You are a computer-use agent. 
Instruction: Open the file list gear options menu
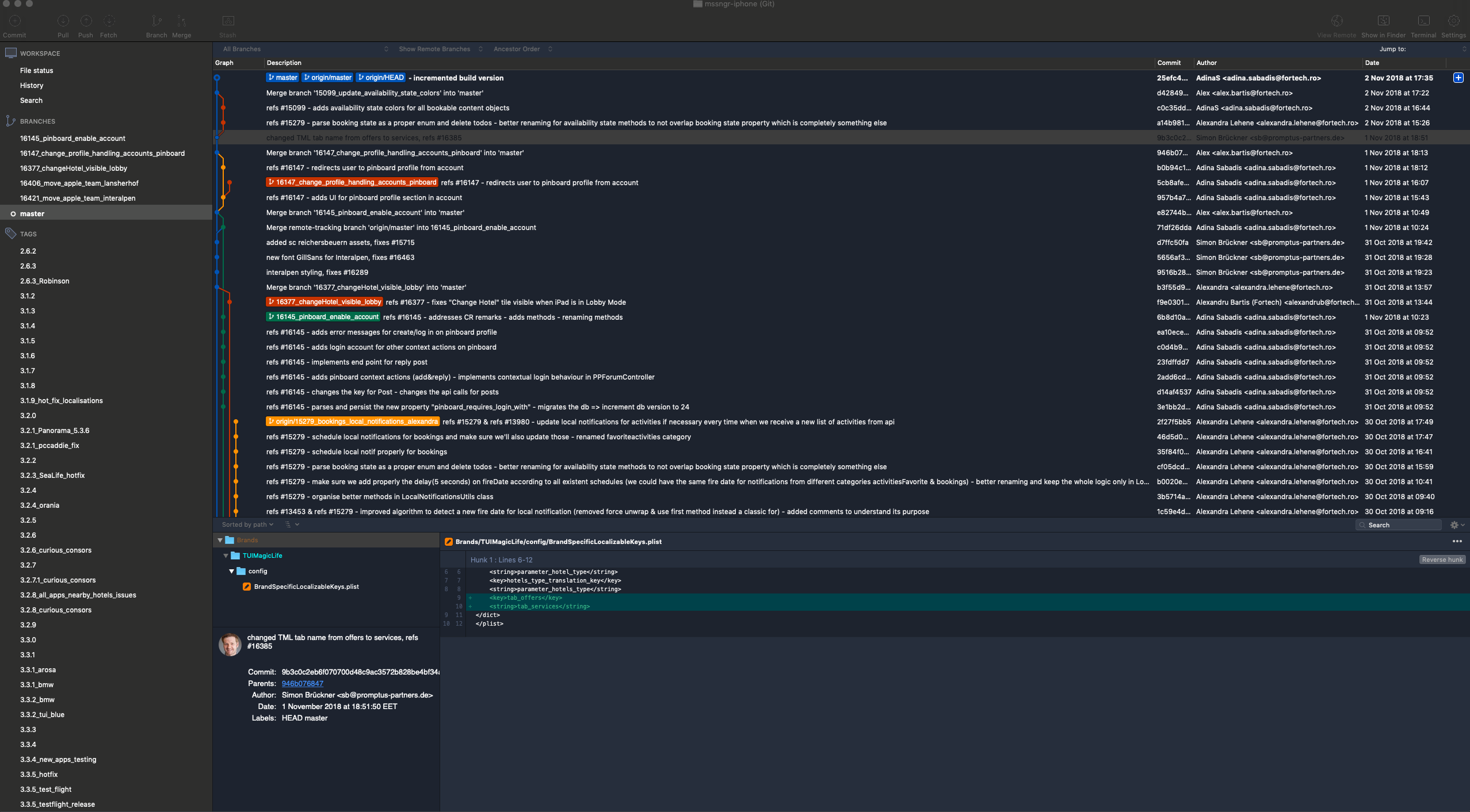pos(1457,525)
